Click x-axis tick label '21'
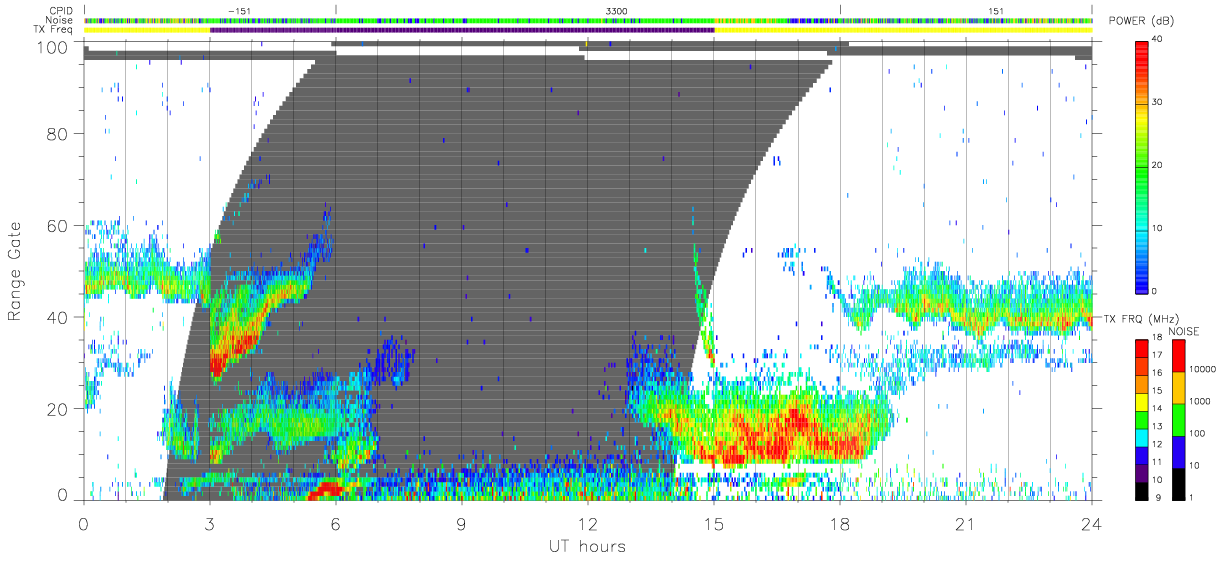This screenshot has width=1228, height=567. click(965, 523)
